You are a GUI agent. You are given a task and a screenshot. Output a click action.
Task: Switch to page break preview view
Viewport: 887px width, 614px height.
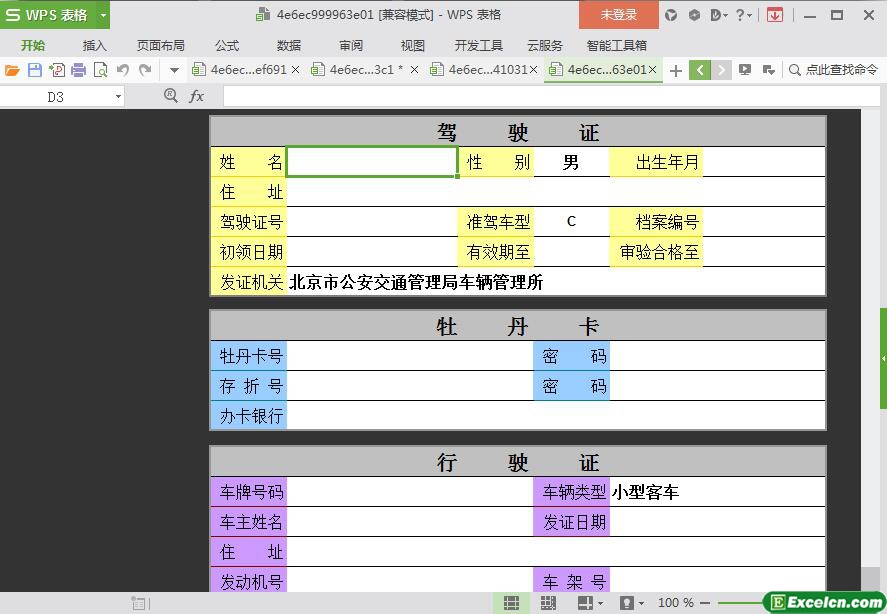[x=548, y=603]
